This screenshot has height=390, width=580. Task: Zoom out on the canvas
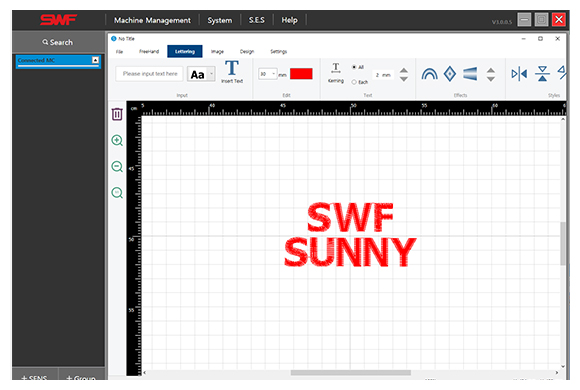(x=117, y=167)
